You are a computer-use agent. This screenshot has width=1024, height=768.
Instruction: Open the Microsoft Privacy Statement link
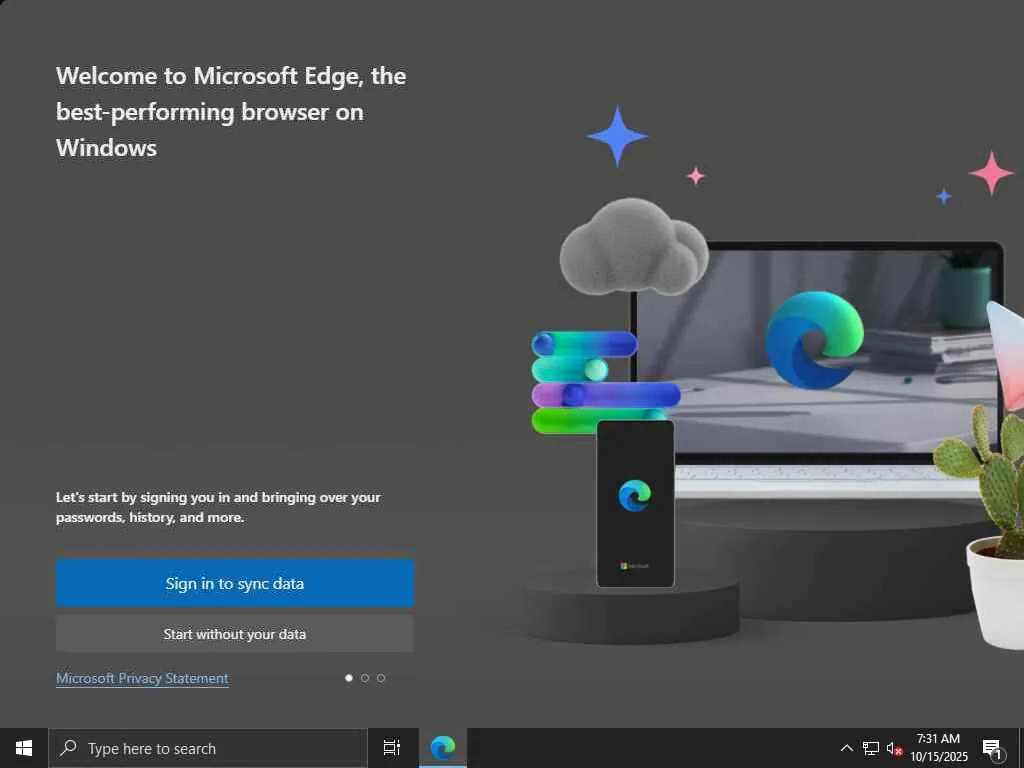[142, 679]
